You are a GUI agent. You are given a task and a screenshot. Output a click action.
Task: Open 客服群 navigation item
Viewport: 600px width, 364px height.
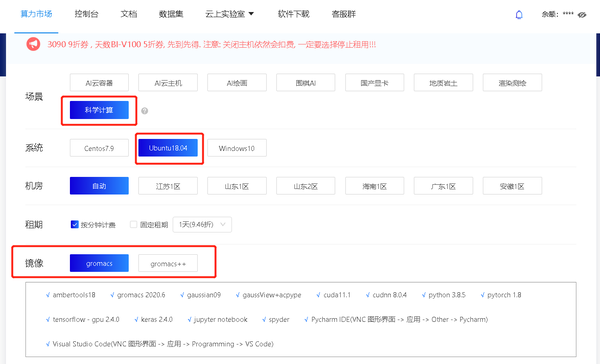[344, 14]
